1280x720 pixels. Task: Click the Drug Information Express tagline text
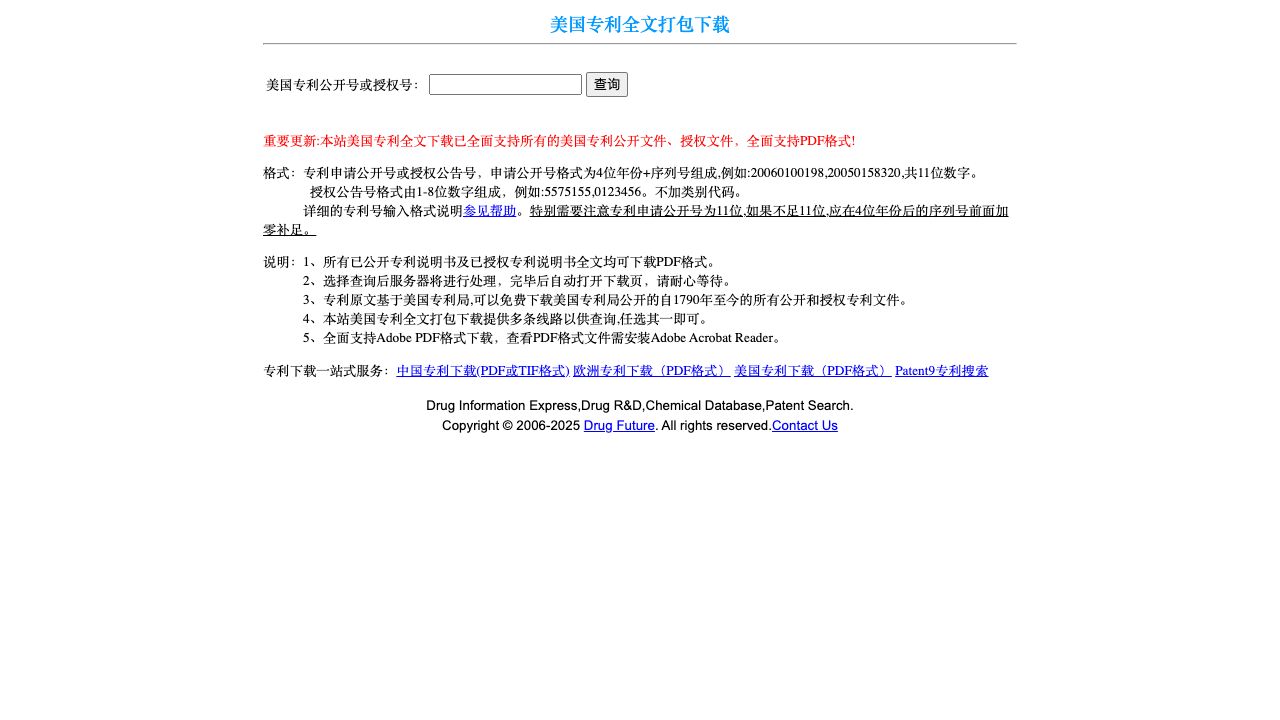(x=639, y=406)
